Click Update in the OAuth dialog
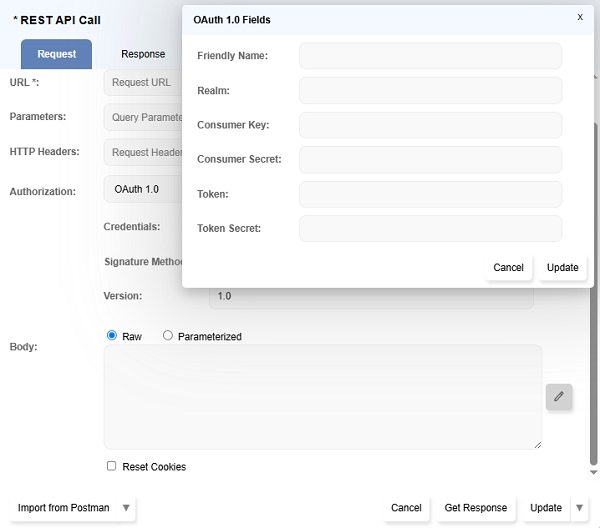Screen dimensions: 600x528 click(562, 267)
